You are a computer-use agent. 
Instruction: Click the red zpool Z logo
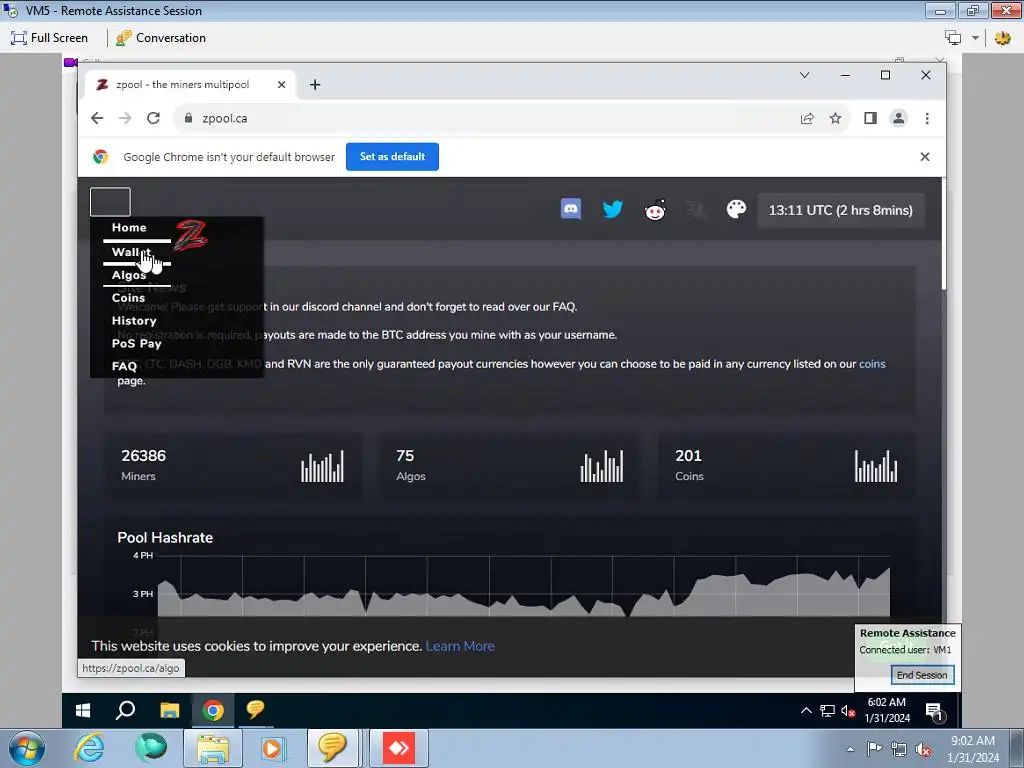tap(190, 236)
